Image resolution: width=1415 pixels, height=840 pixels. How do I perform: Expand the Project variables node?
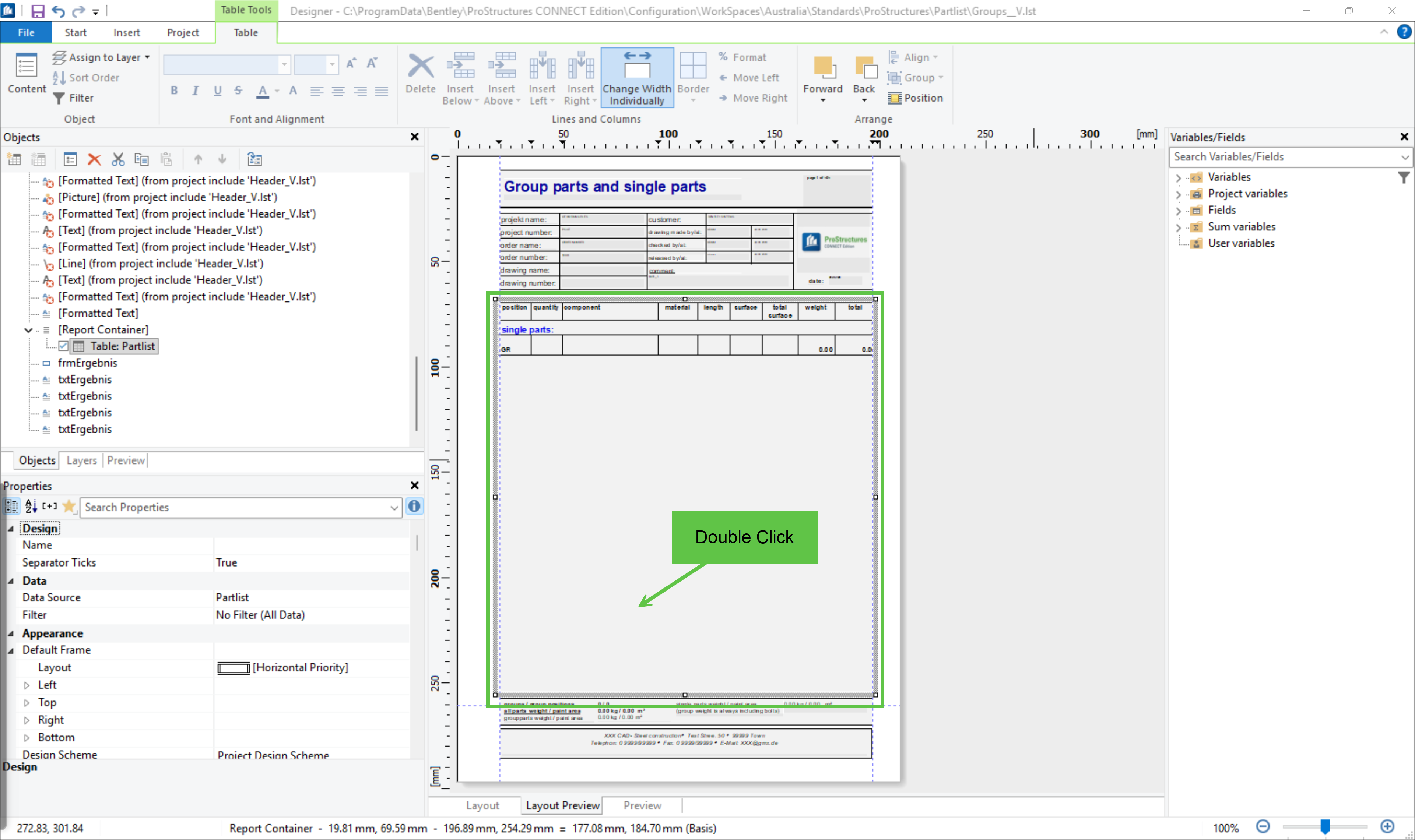(x=1178, y=194)
